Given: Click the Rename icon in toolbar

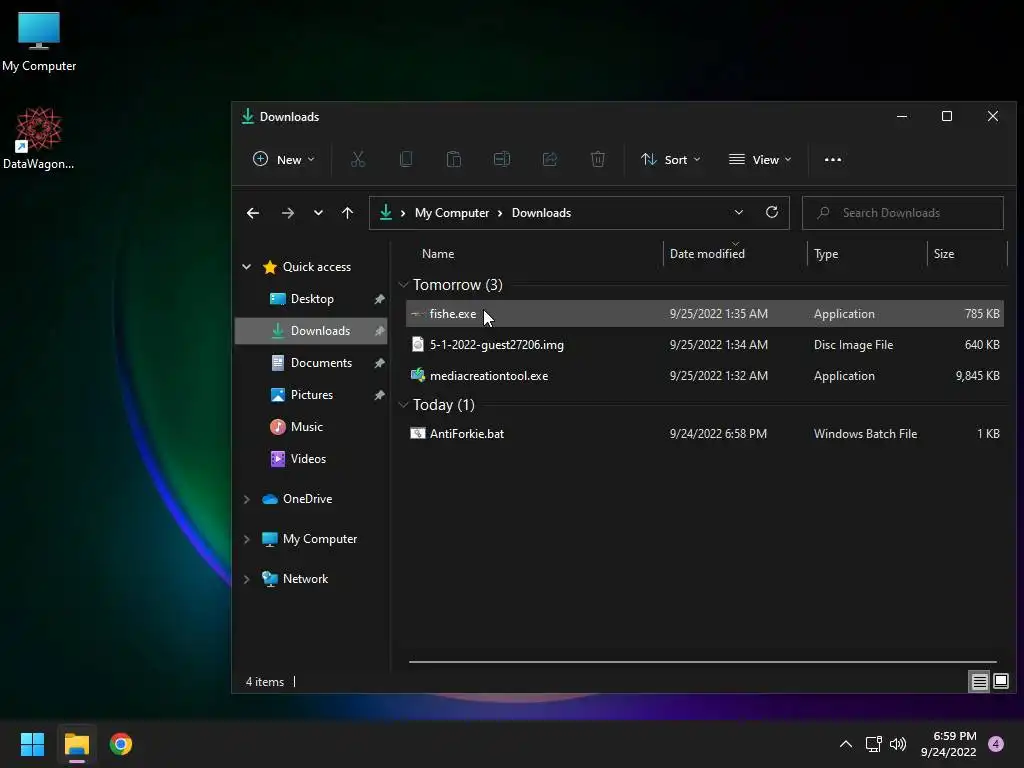Looking at the screenshot, I should pyautogui.click(x=502, y=159).
